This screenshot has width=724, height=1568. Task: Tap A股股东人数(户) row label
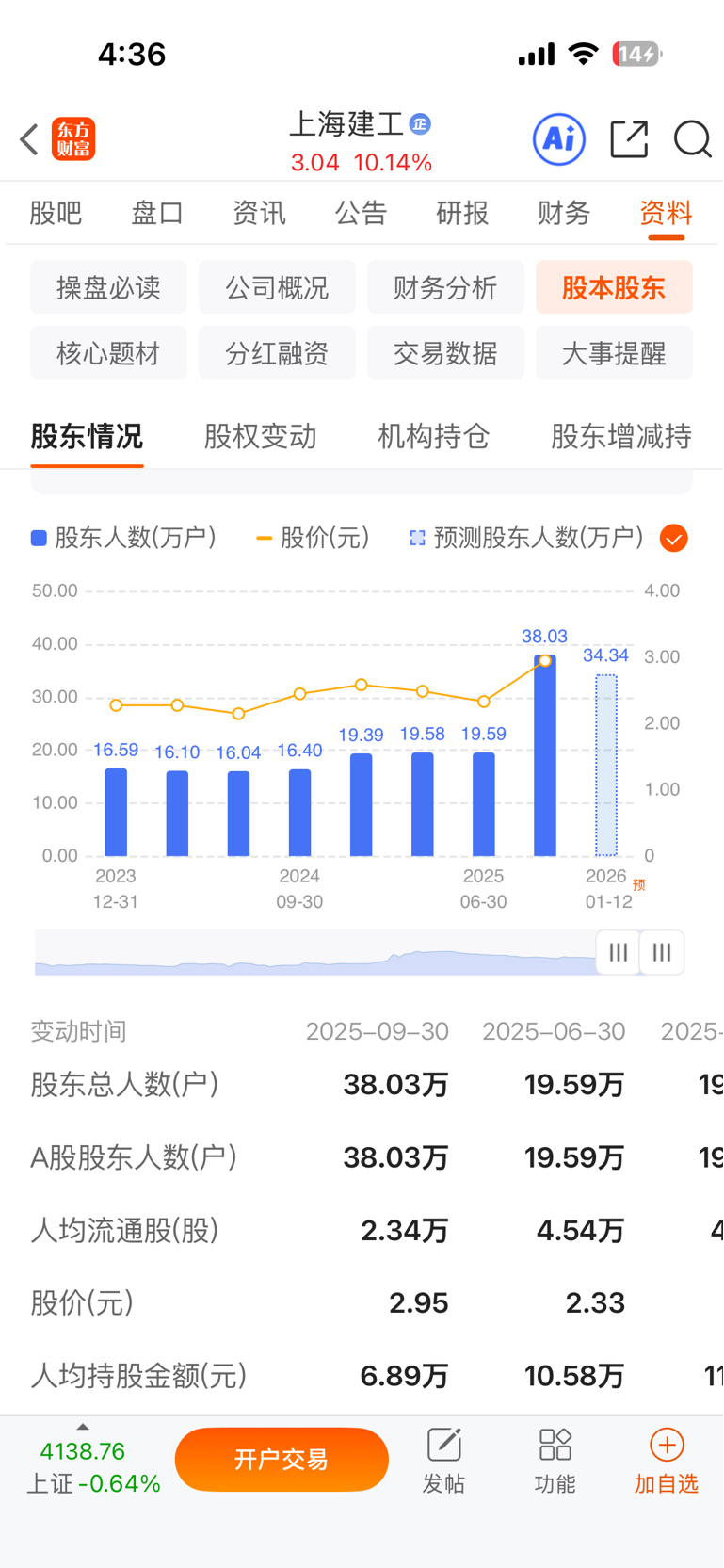point(133,1156)
